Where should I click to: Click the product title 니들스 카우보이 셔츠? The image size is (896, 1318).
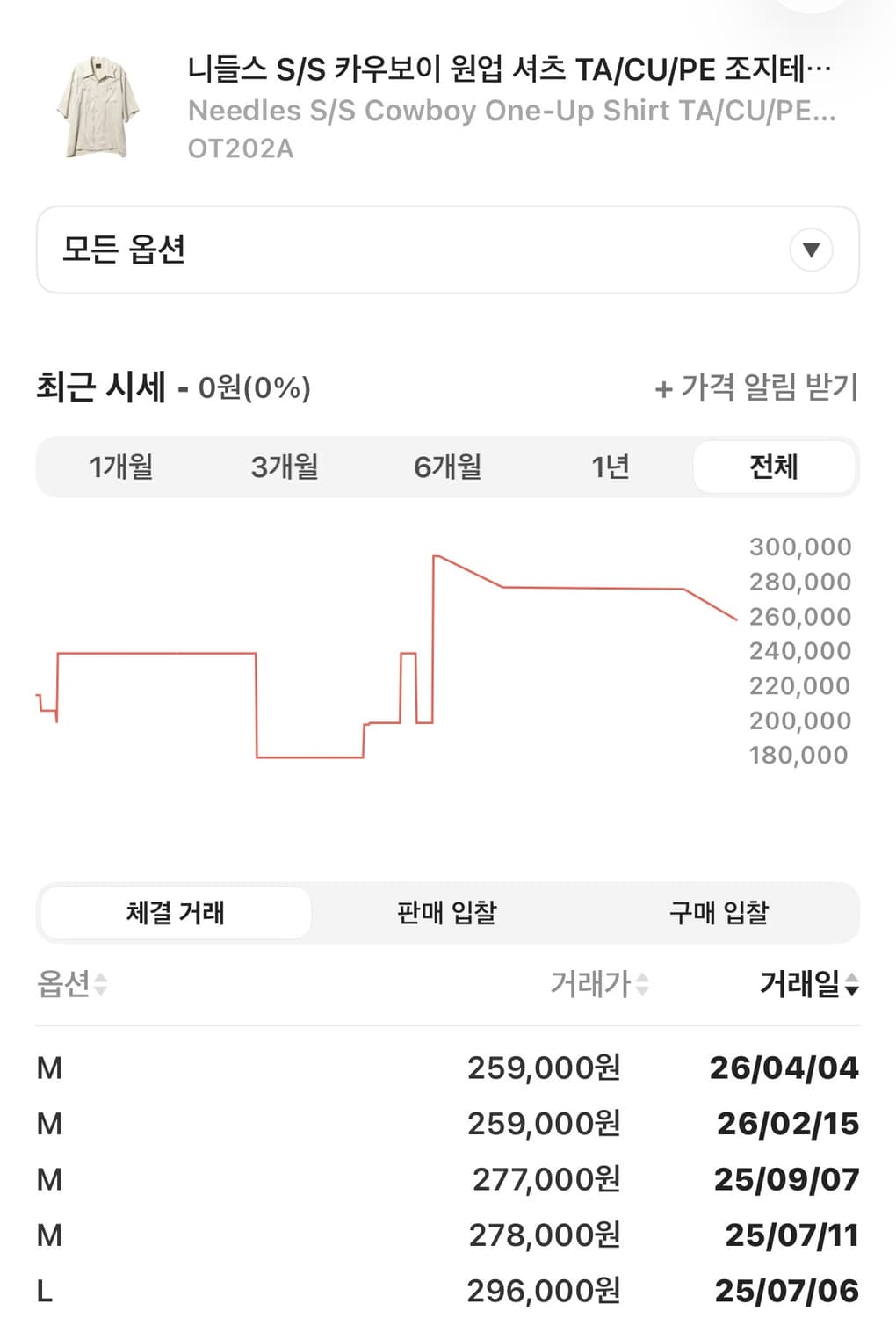pyautogui.click(x=509, y=69)
